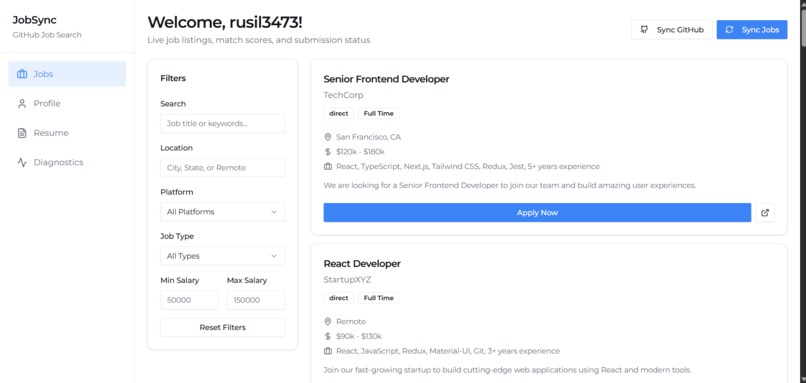Click the GitHub icon in Sync GitHub

[644, 30]
